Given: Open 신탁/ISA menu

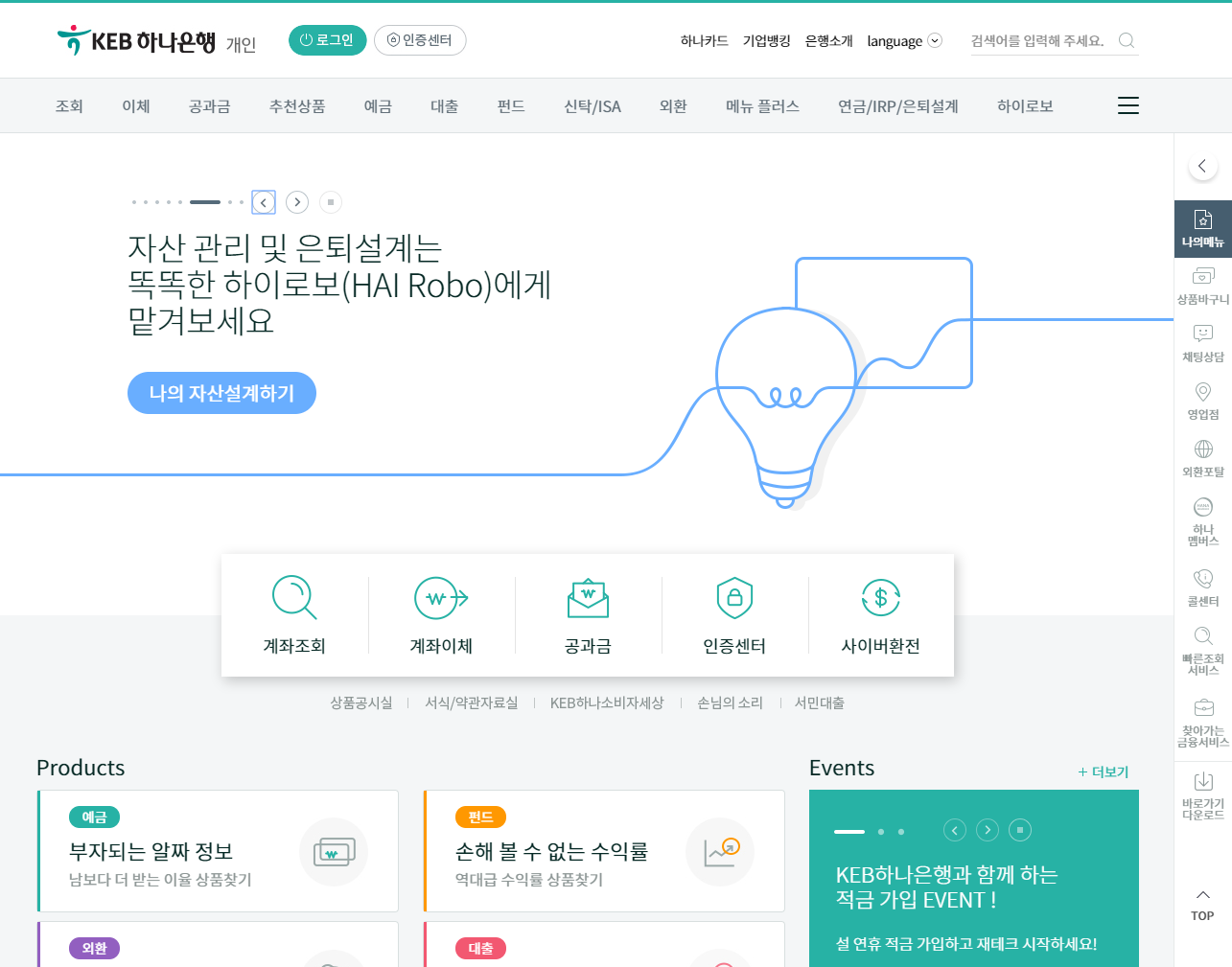Looking at the screenshot, I should point(593,106).
